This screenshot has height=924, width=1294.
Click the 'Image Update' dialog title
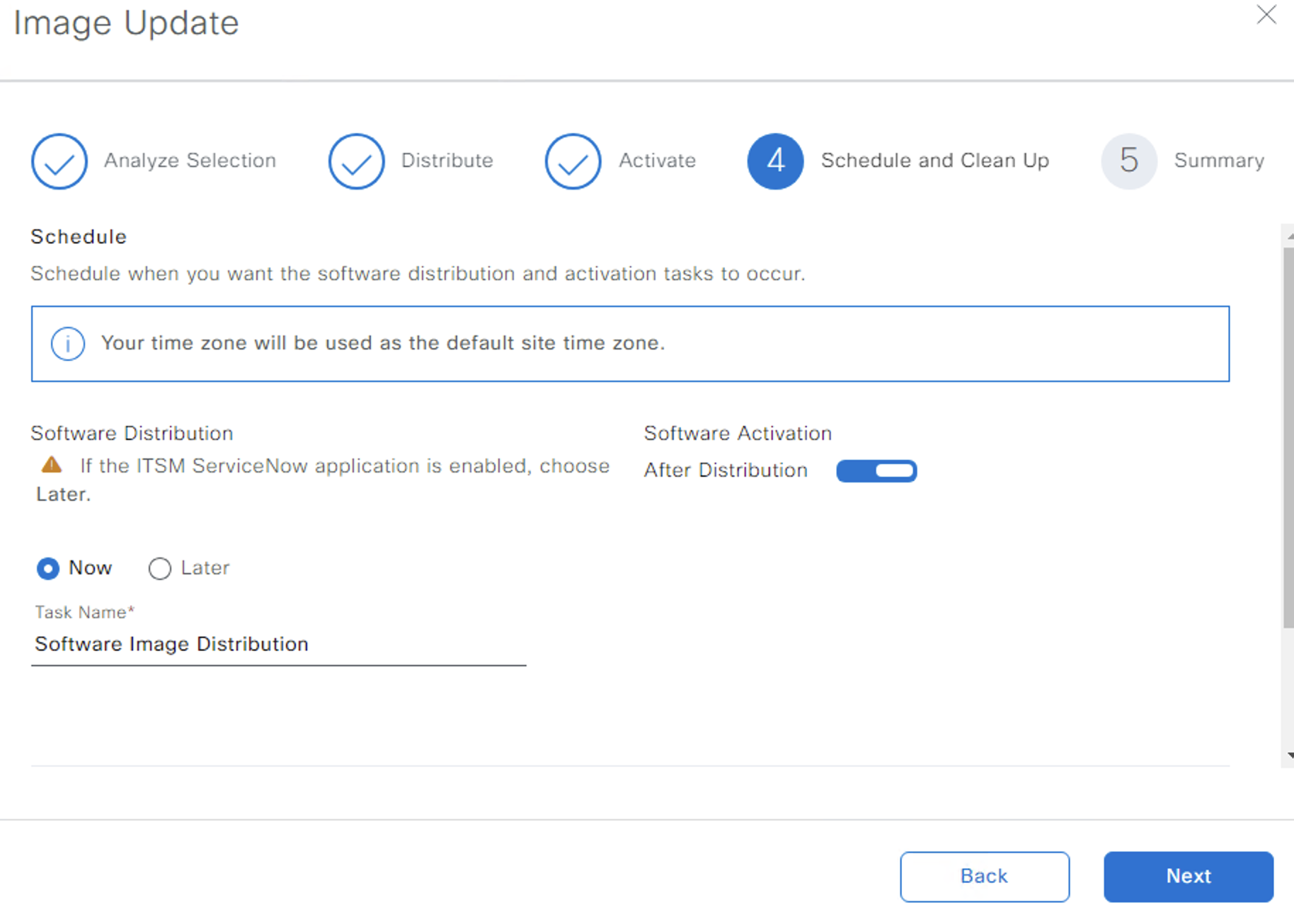127,23
